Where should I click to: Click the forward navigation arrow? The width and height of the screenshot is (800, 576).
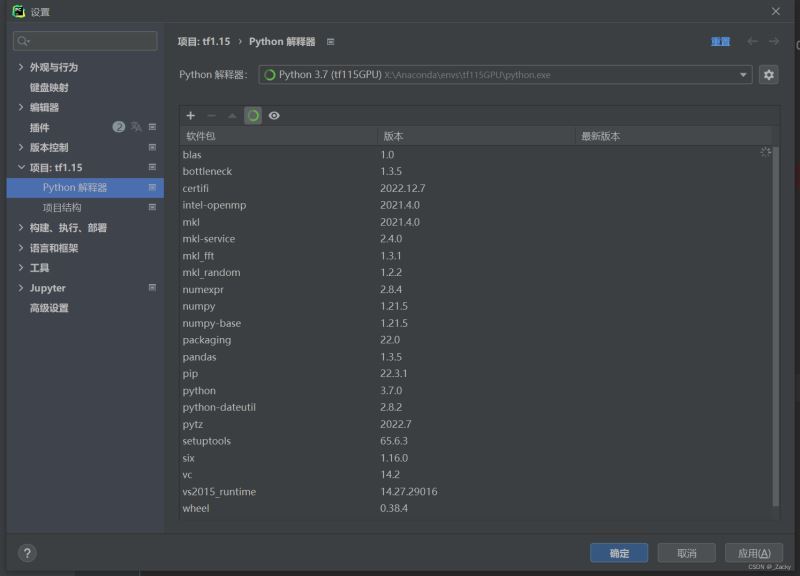[x=774, y=41]
